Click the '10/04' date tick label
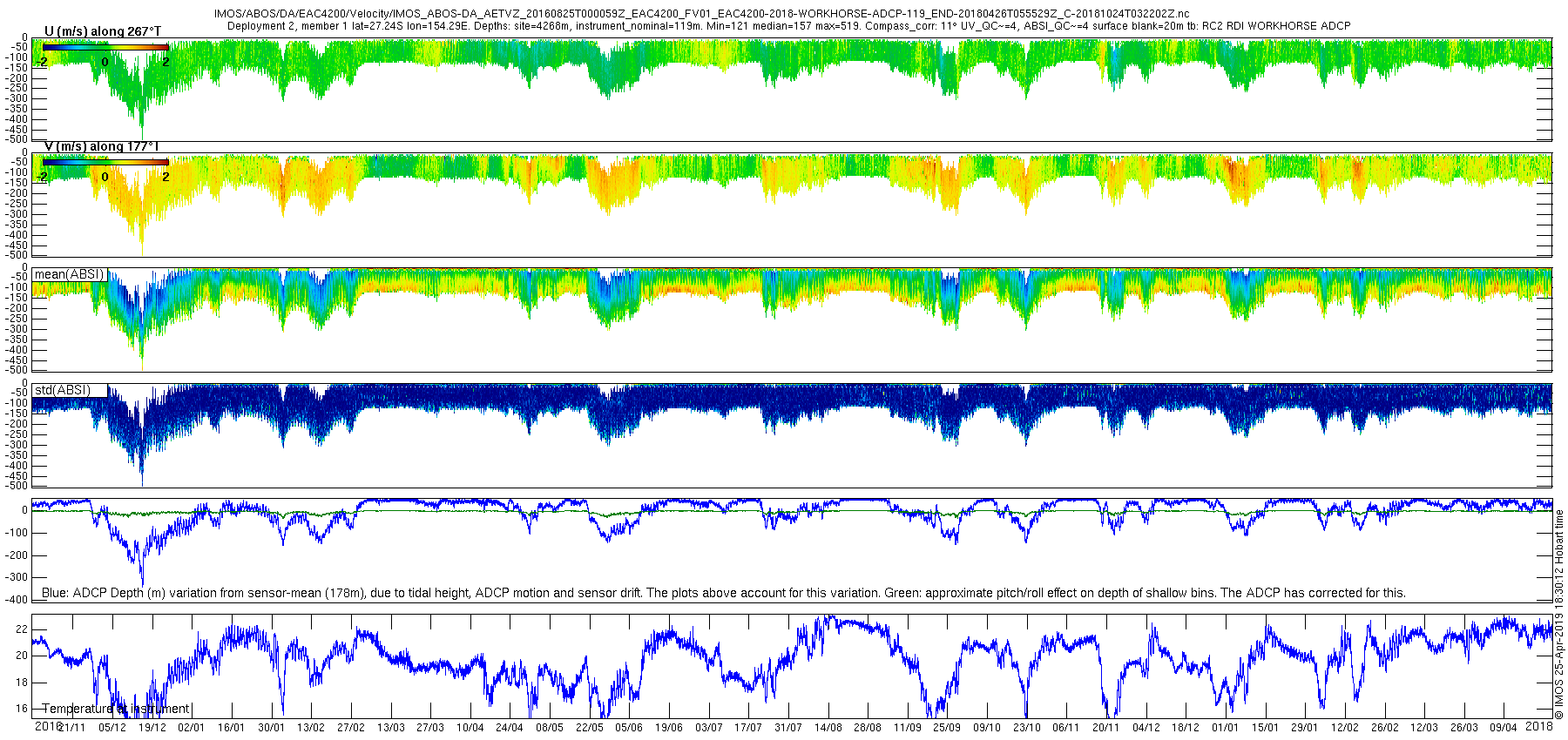Screen dimensions: 1568x740 (x=470, y=728)
